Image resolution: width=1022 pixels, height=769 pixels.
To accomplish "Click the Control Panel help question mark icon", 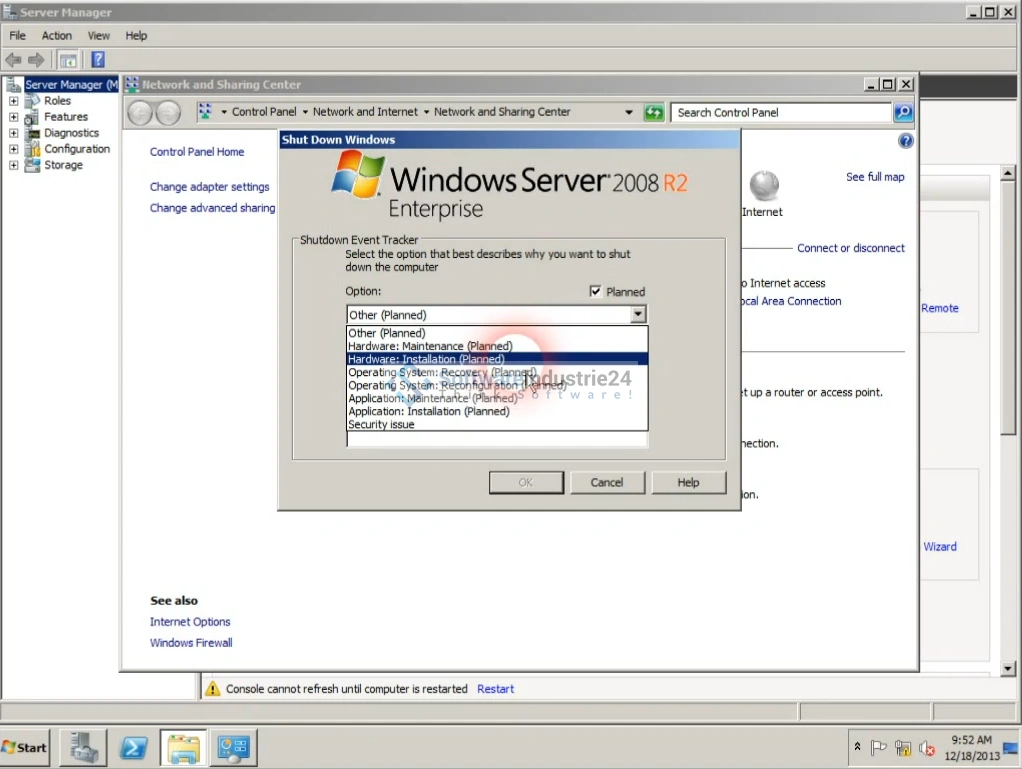I will 905,141.
